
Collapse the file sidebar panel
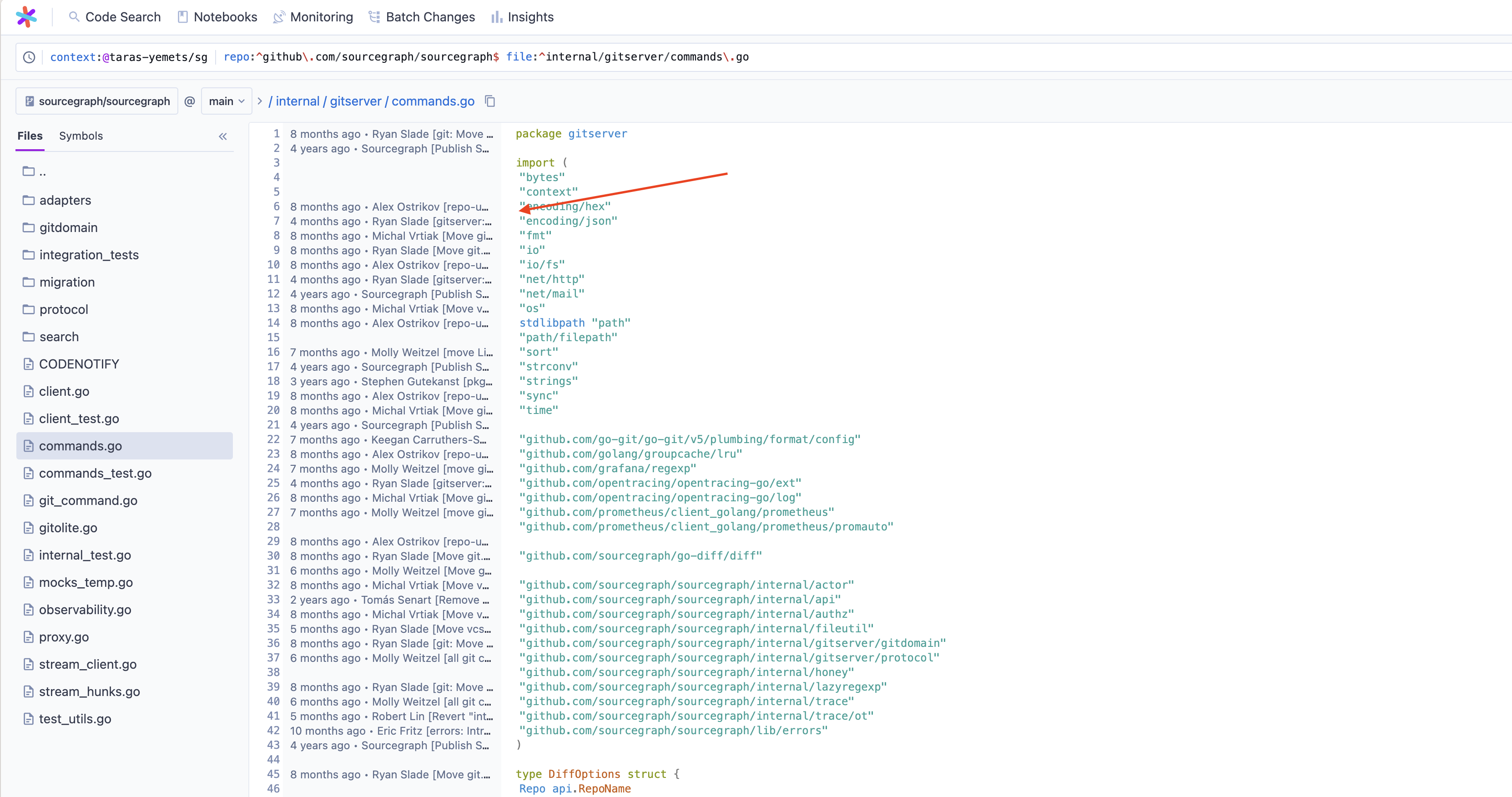tap(222, 136)
